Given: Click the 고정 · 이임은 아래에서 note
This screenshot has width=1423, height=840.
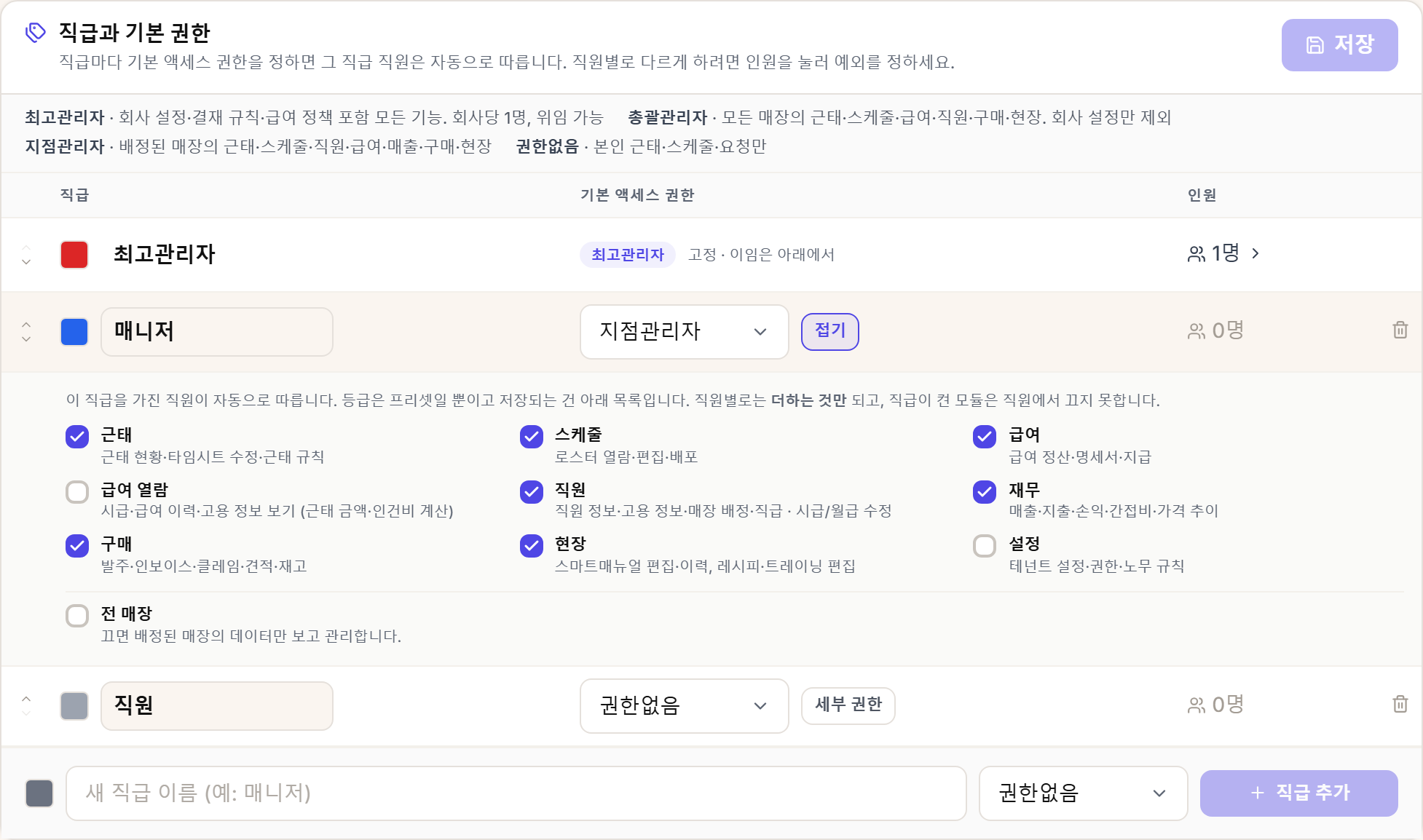Looking at the screenshot, I should (x=761, y=255).
